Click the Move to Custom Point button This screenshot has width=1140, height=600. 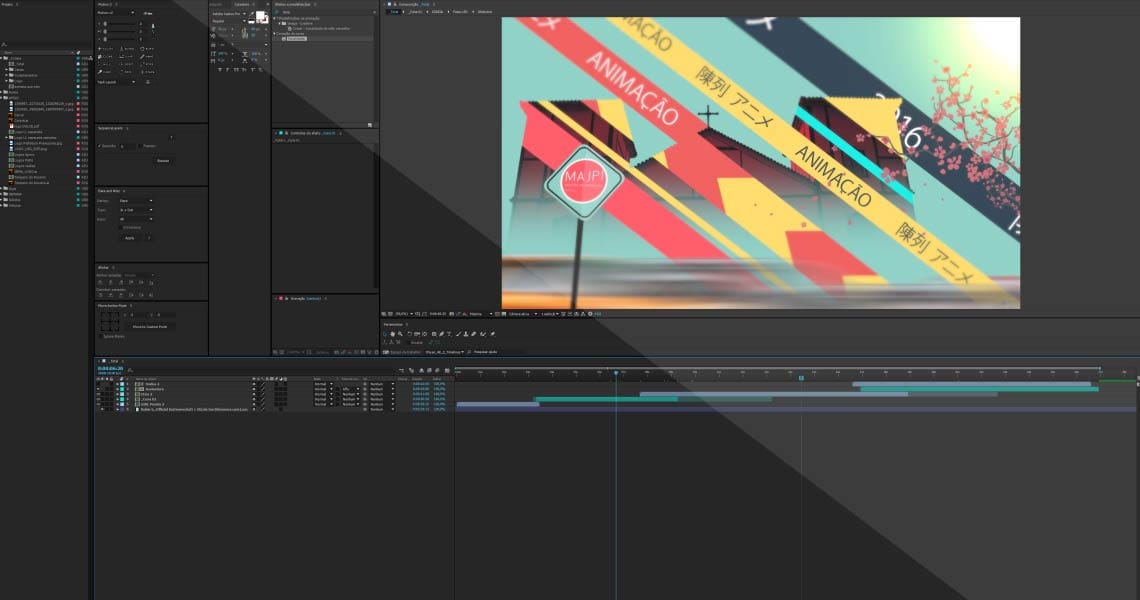(x=152, y=326)
